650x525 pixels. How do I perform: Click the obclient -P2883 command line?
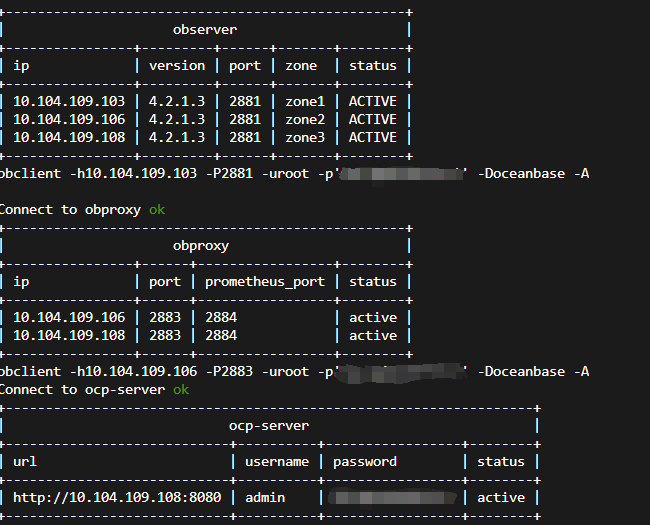pyautogui.click(x=294, y=372)
